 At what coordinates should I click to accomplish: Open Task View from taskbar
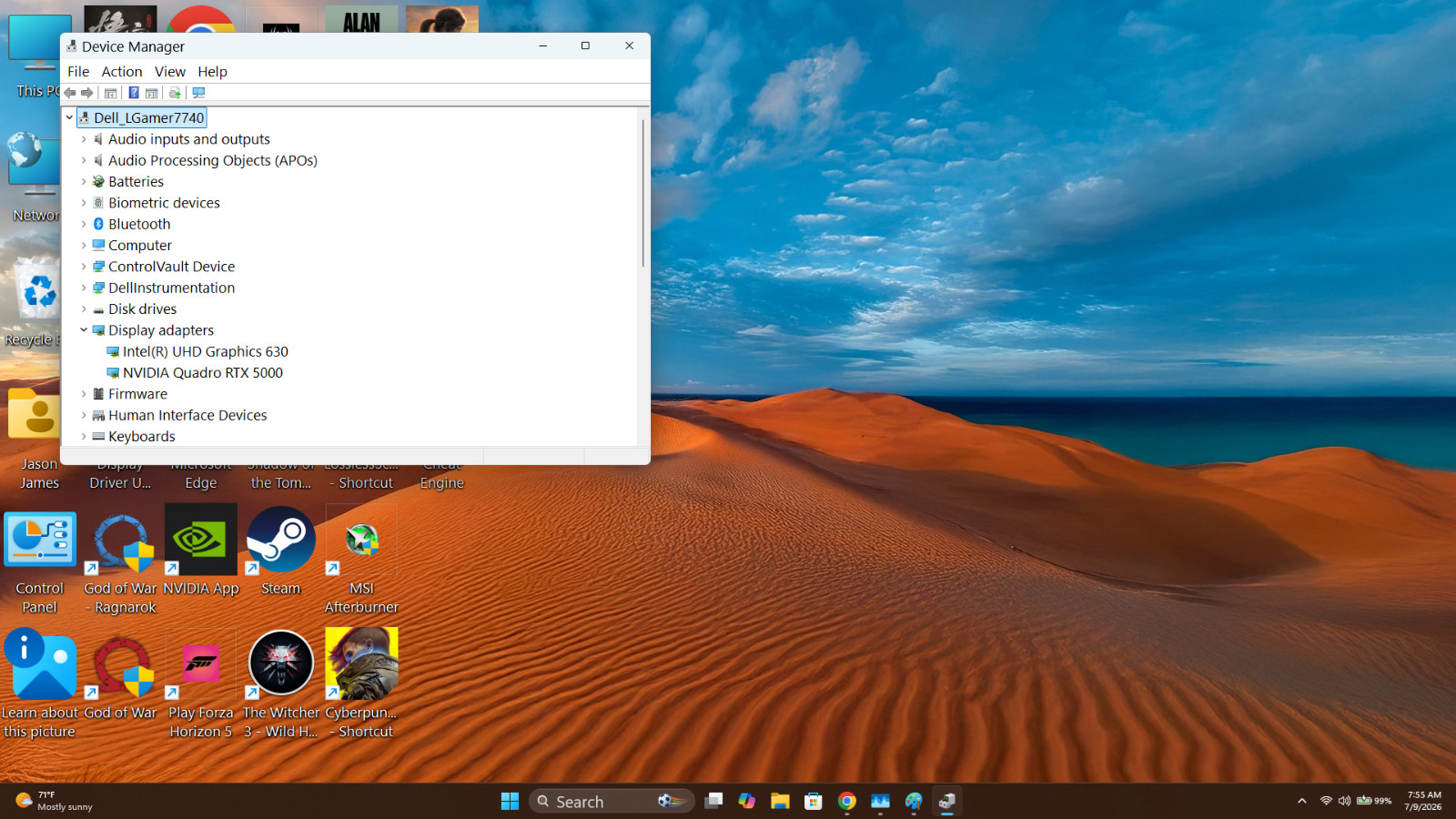click(x=714, y=801)
